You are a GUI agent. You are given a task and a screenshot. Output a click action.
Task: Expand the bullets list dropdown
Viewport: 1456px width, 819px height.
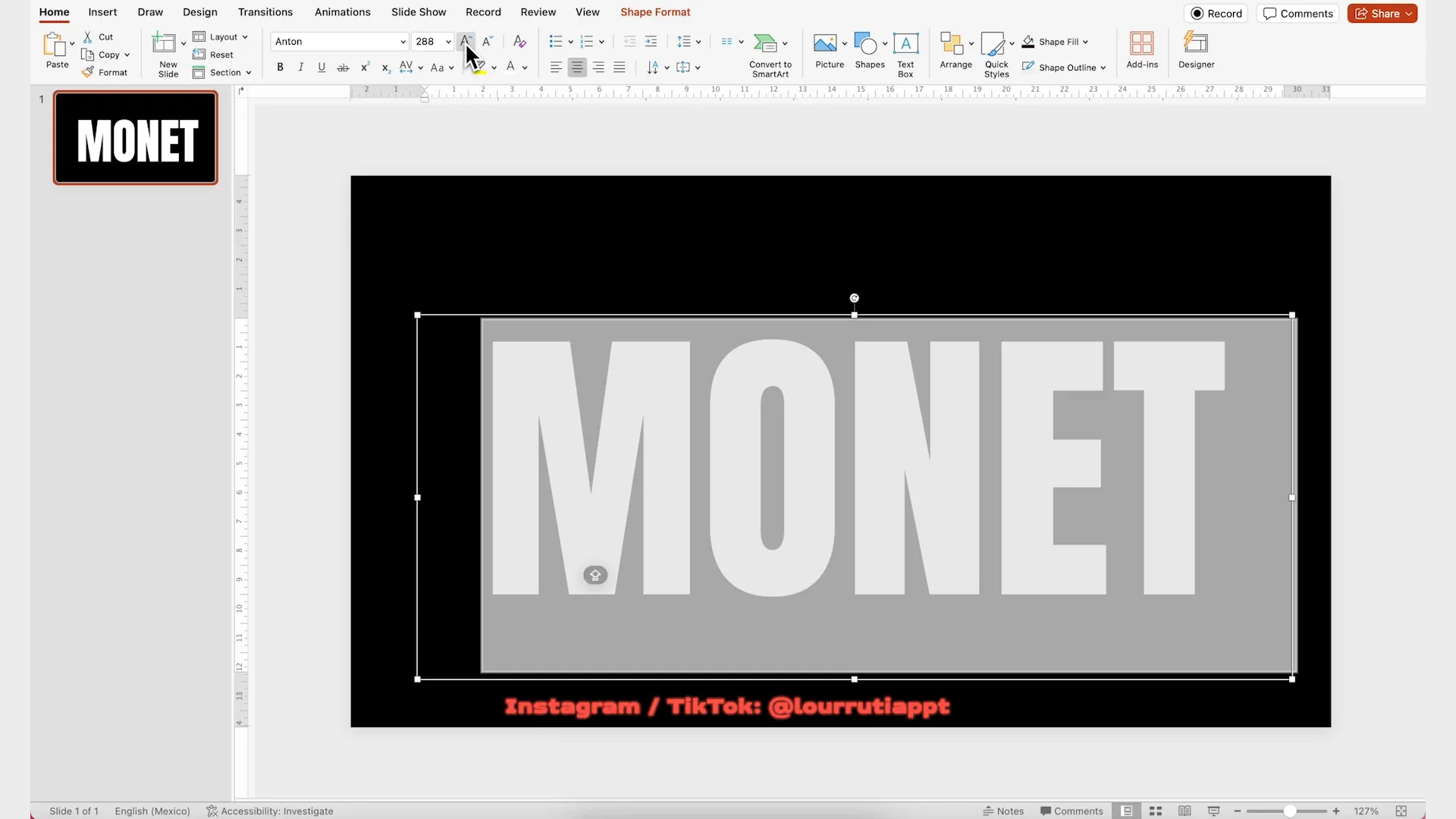[570, 42]
